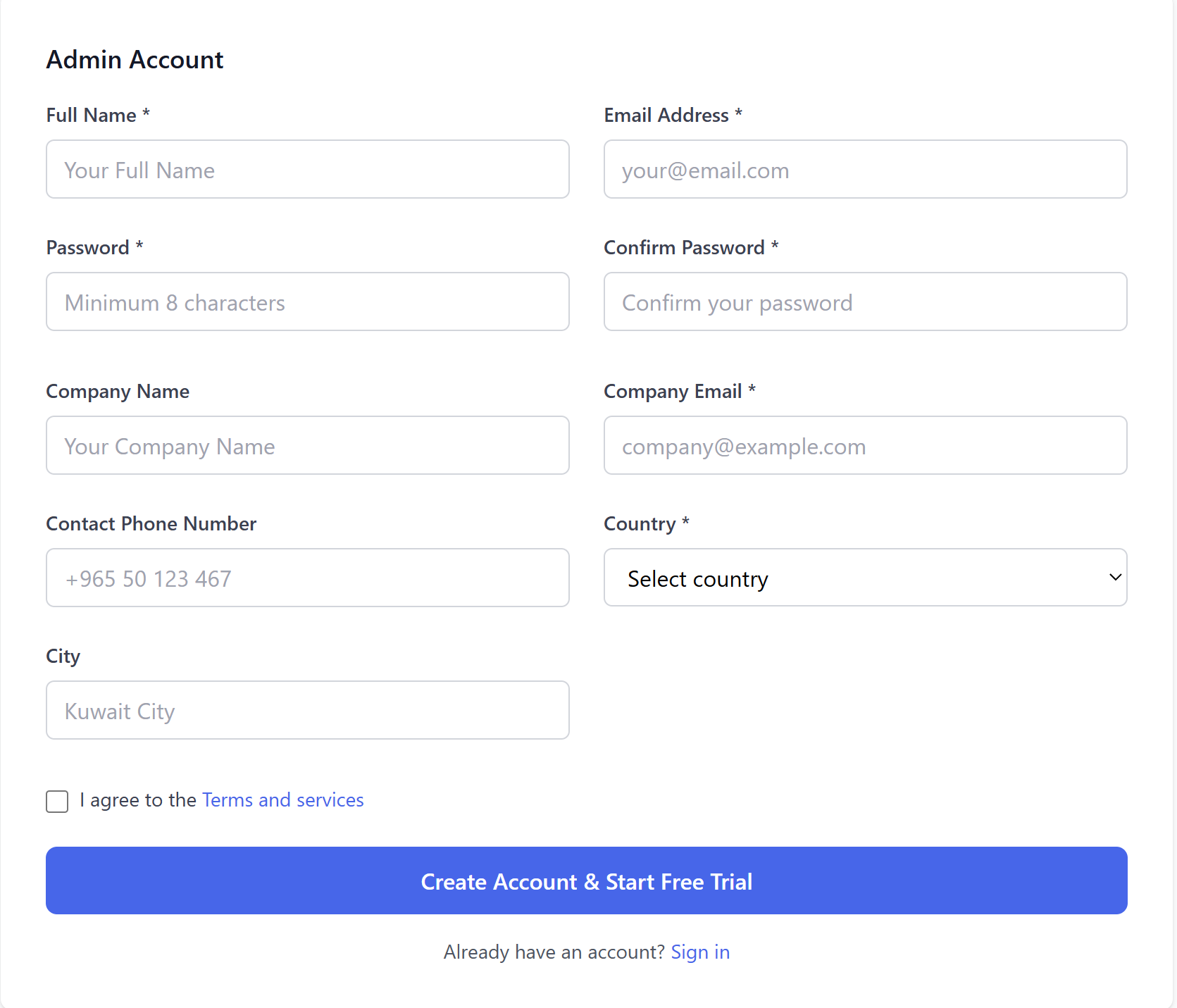Click the "Already have an account?" text
Screen dimensions: 1177x1008
554,952
